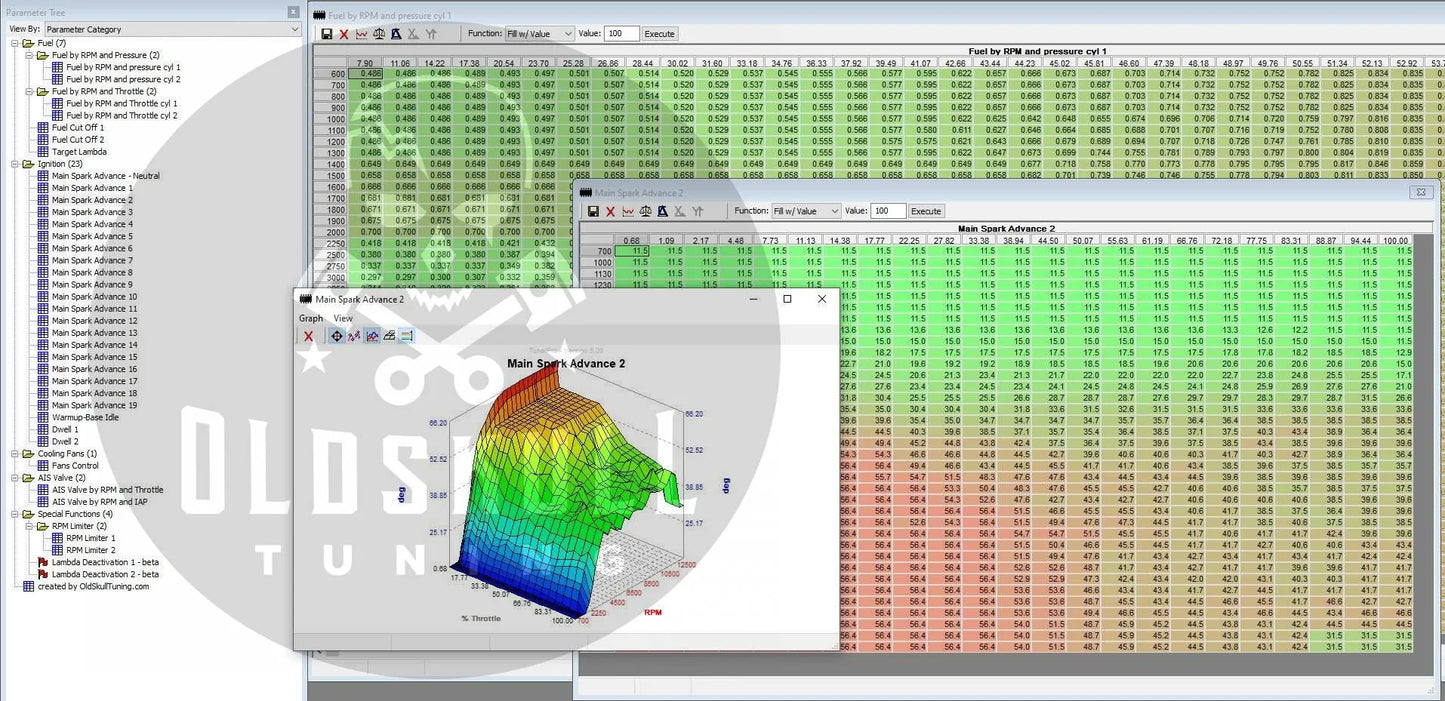This screenshot has height=701, width=1445.
Task: Open the graph view from the Fuel table toolbar
Action: point(361,34)
